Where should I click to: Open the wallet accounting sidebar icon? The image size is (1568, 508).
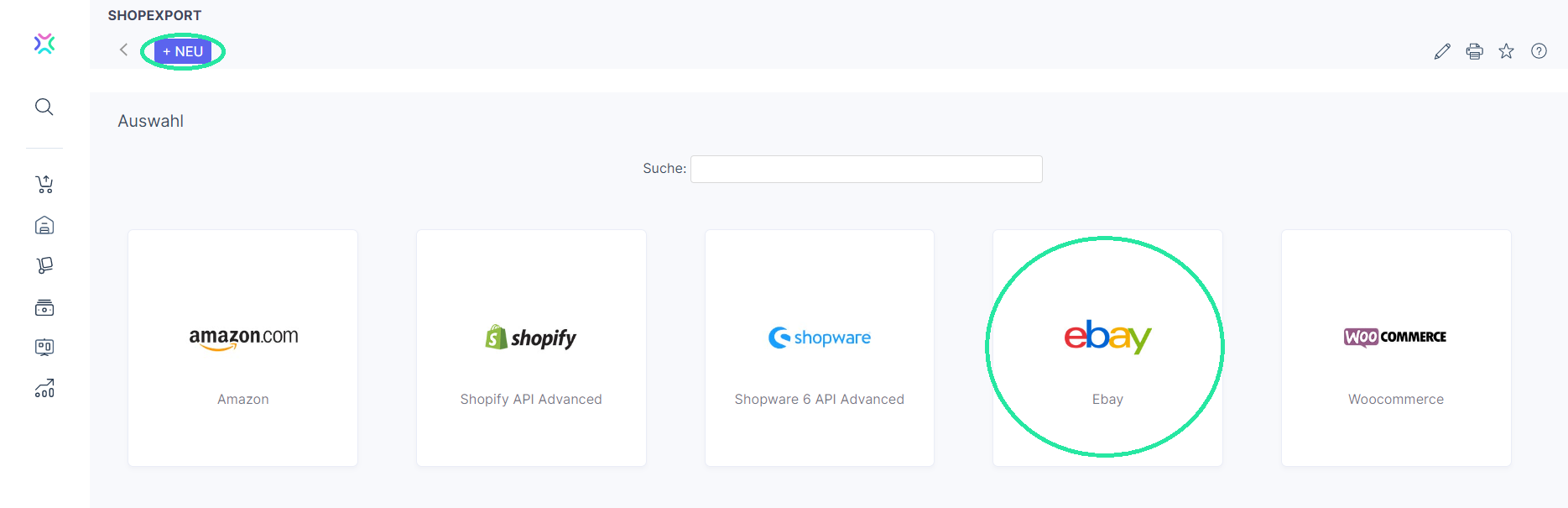point(44,307)
